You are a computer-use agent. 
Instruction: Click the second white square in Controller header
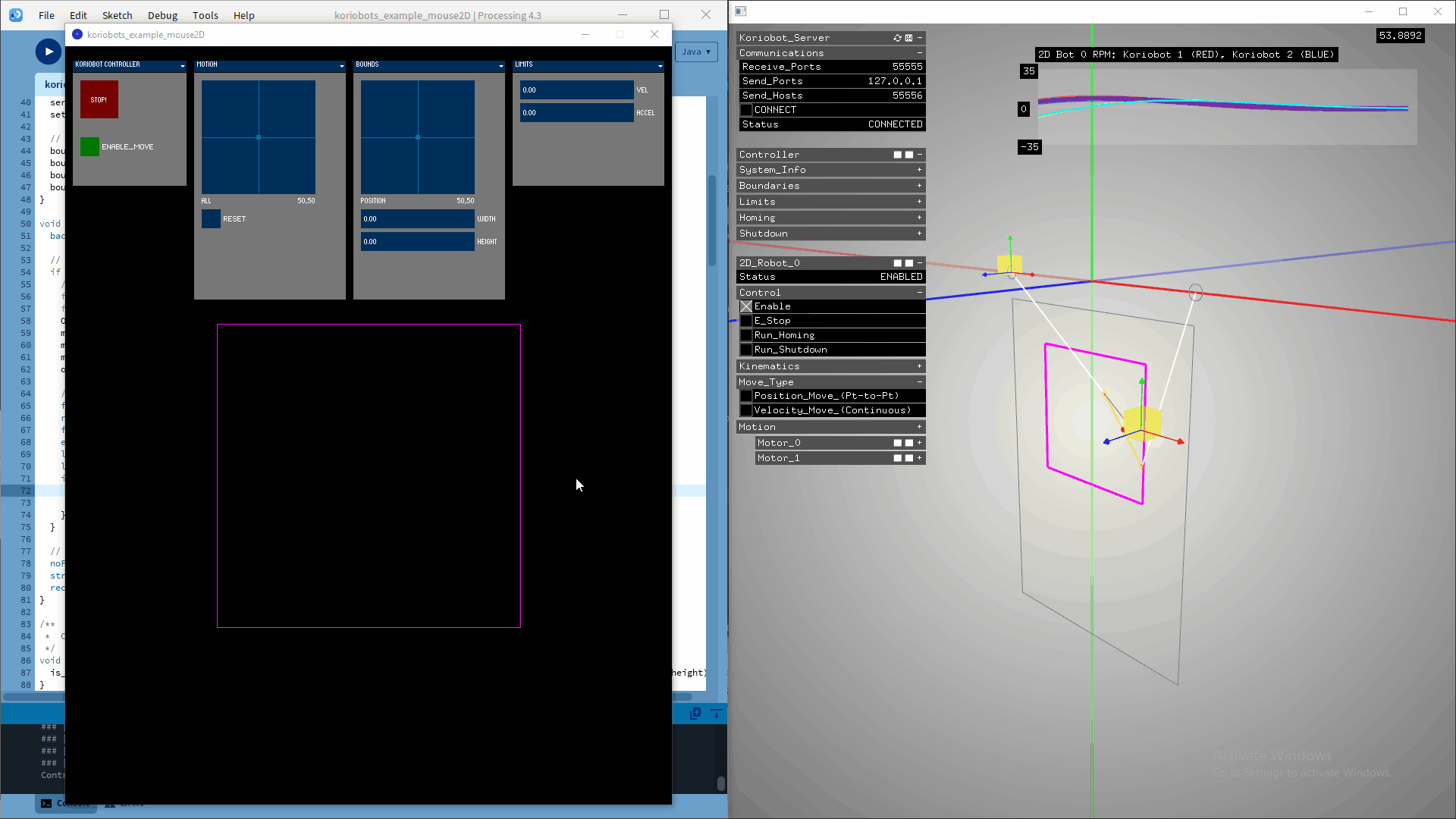point(908,155)
